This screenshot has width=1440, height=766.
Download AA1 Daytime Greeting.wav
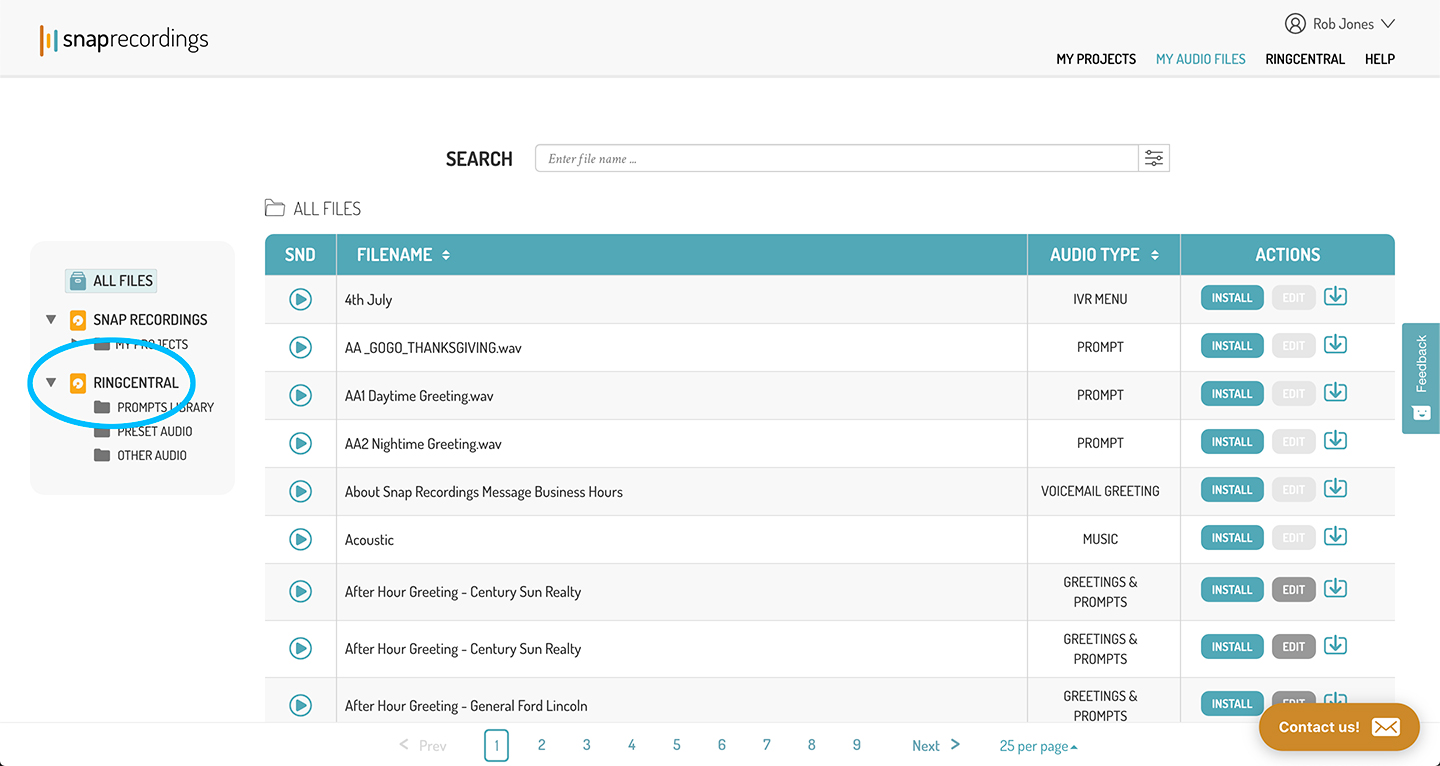coord(1335,393)
